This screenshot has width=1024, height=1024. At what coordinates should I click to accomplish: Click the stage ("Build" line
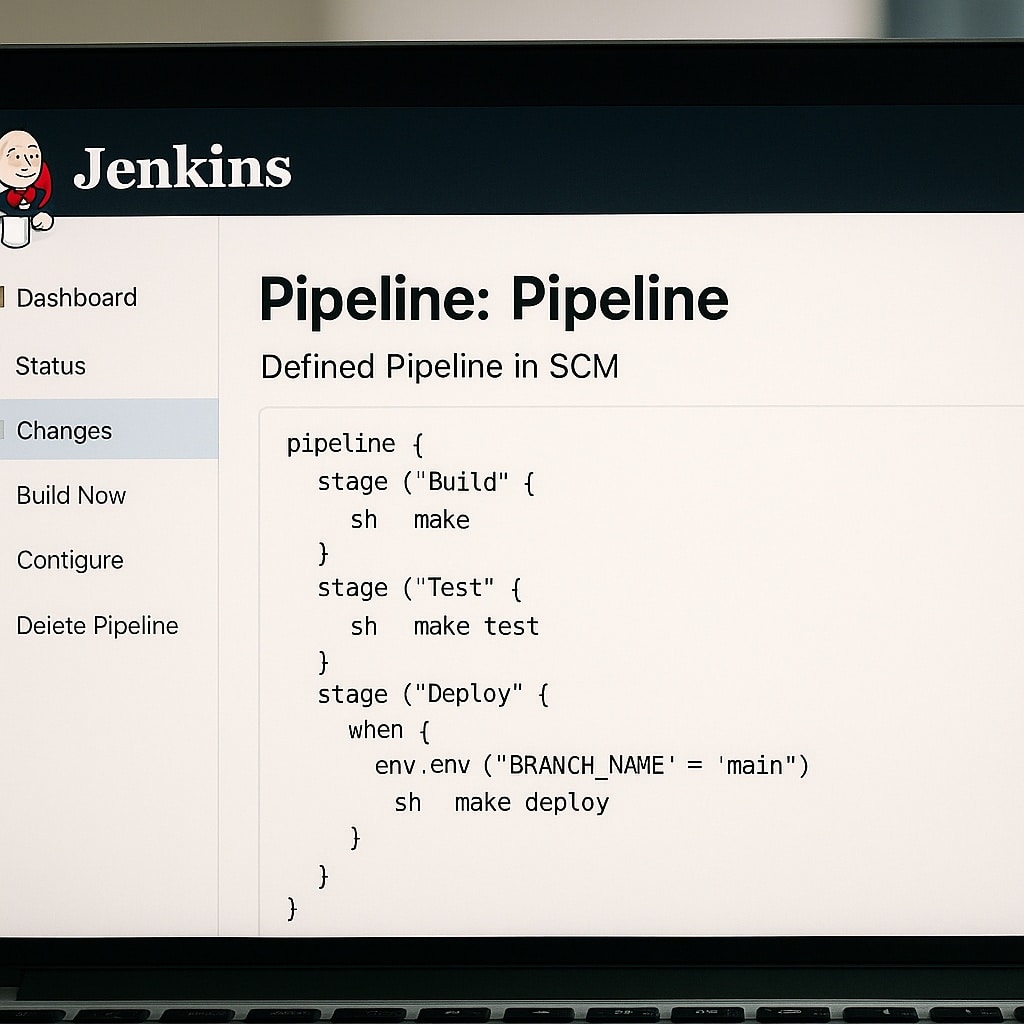(x=426, y=483)
